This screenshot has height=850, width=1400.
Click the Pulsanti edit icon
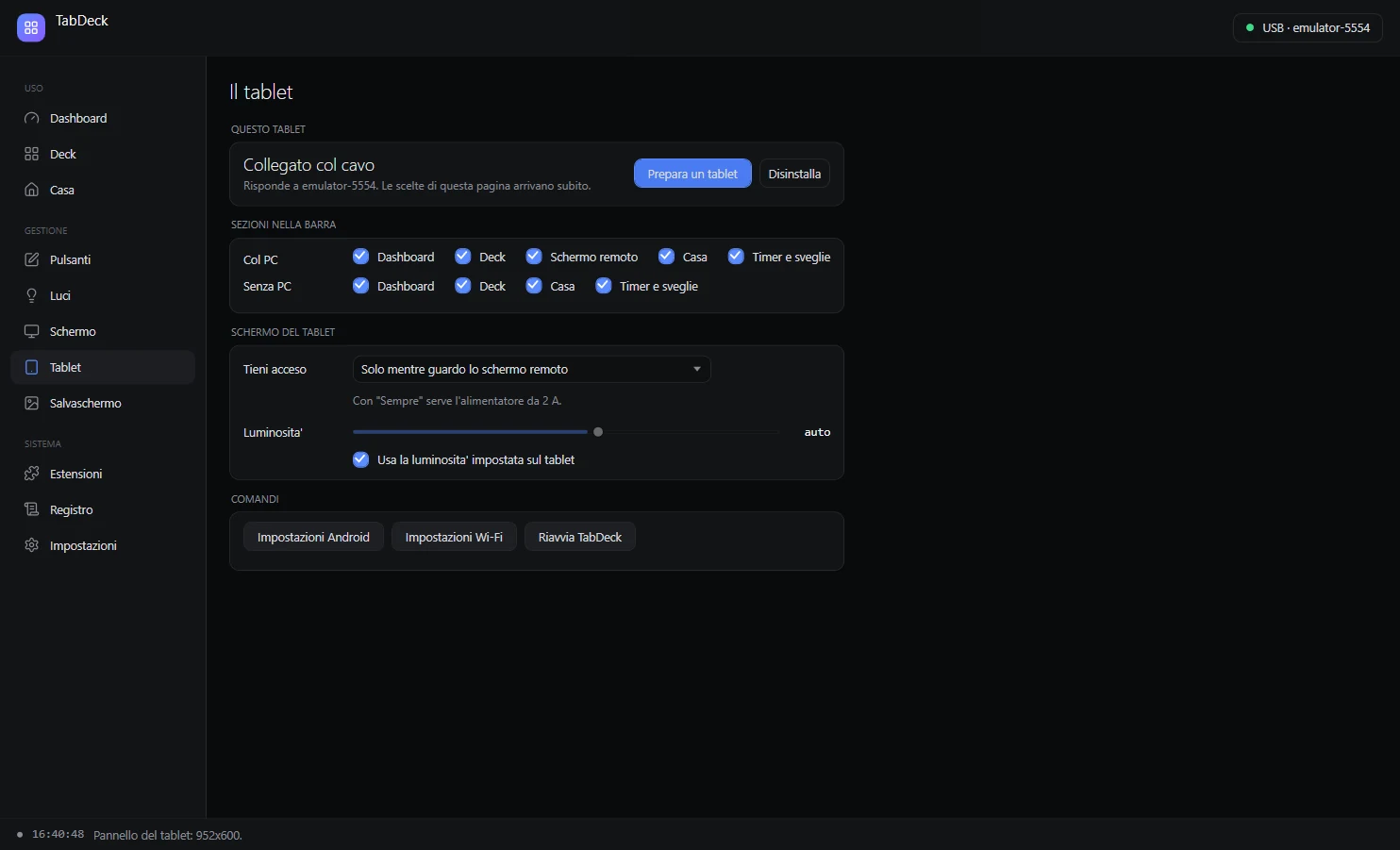[31, 259]
